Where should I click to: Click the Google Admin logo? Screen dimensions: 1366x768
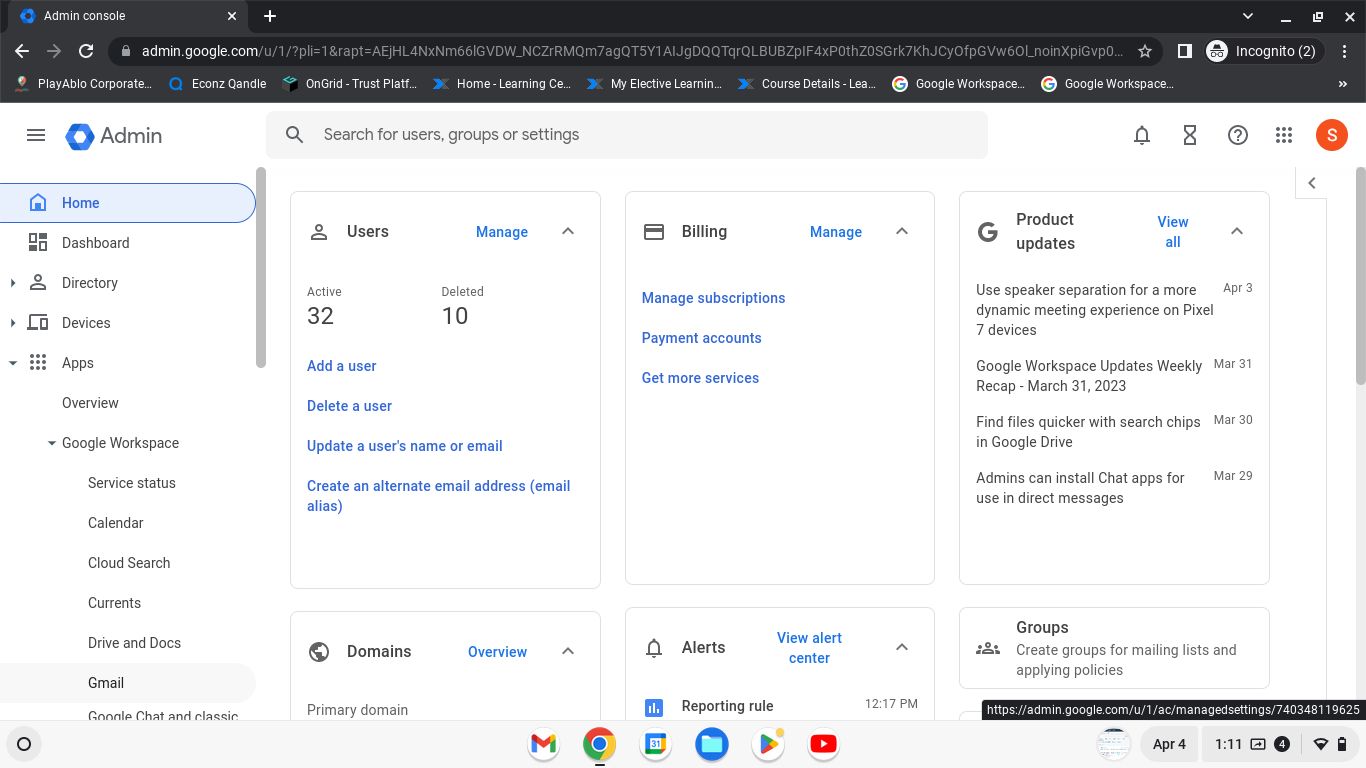(114, 135)
